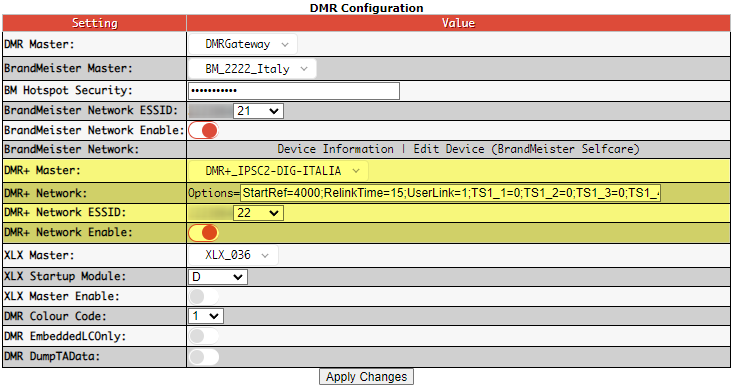
Task: Click the 'BM Hotspot Security:' label
Action: 68,90
